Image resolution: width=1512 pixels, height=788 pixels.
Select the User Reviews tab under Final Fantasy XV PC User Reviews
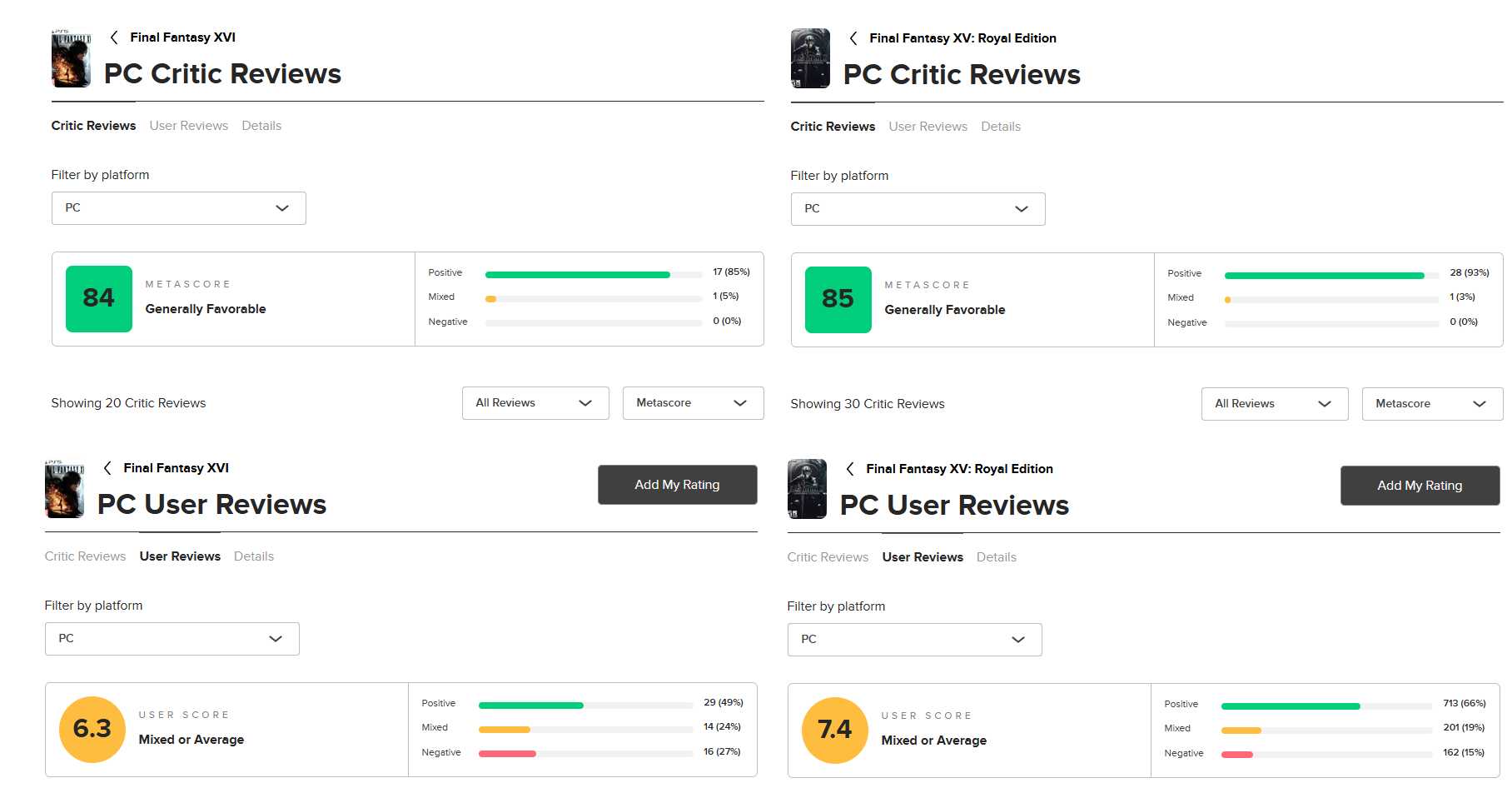pyautogui.click(x=923, y=557)
